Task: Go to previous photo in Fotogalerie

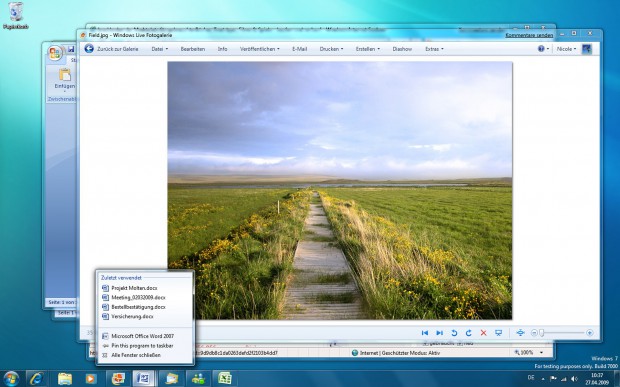Action: (425, 333)
